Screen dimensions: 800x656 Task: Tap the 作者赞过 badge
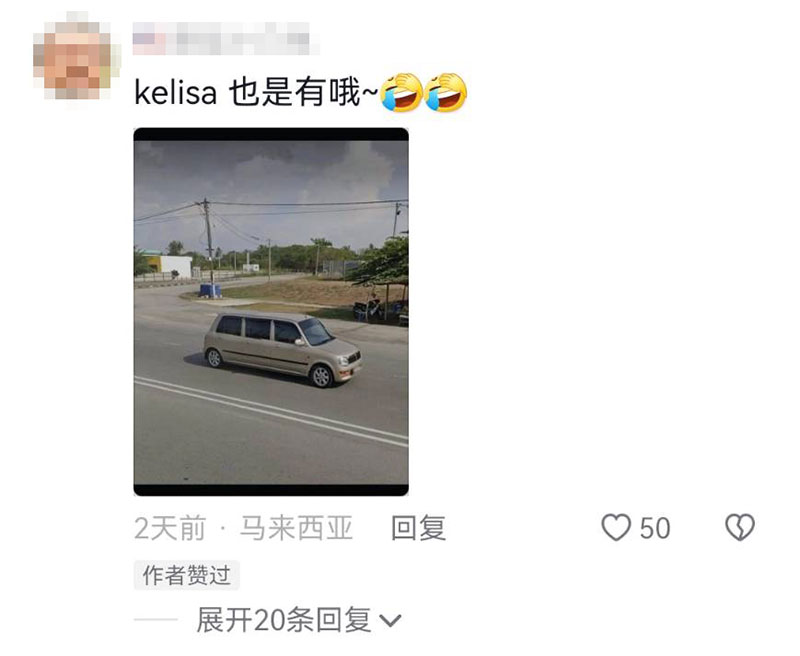[x=186, y=575]
